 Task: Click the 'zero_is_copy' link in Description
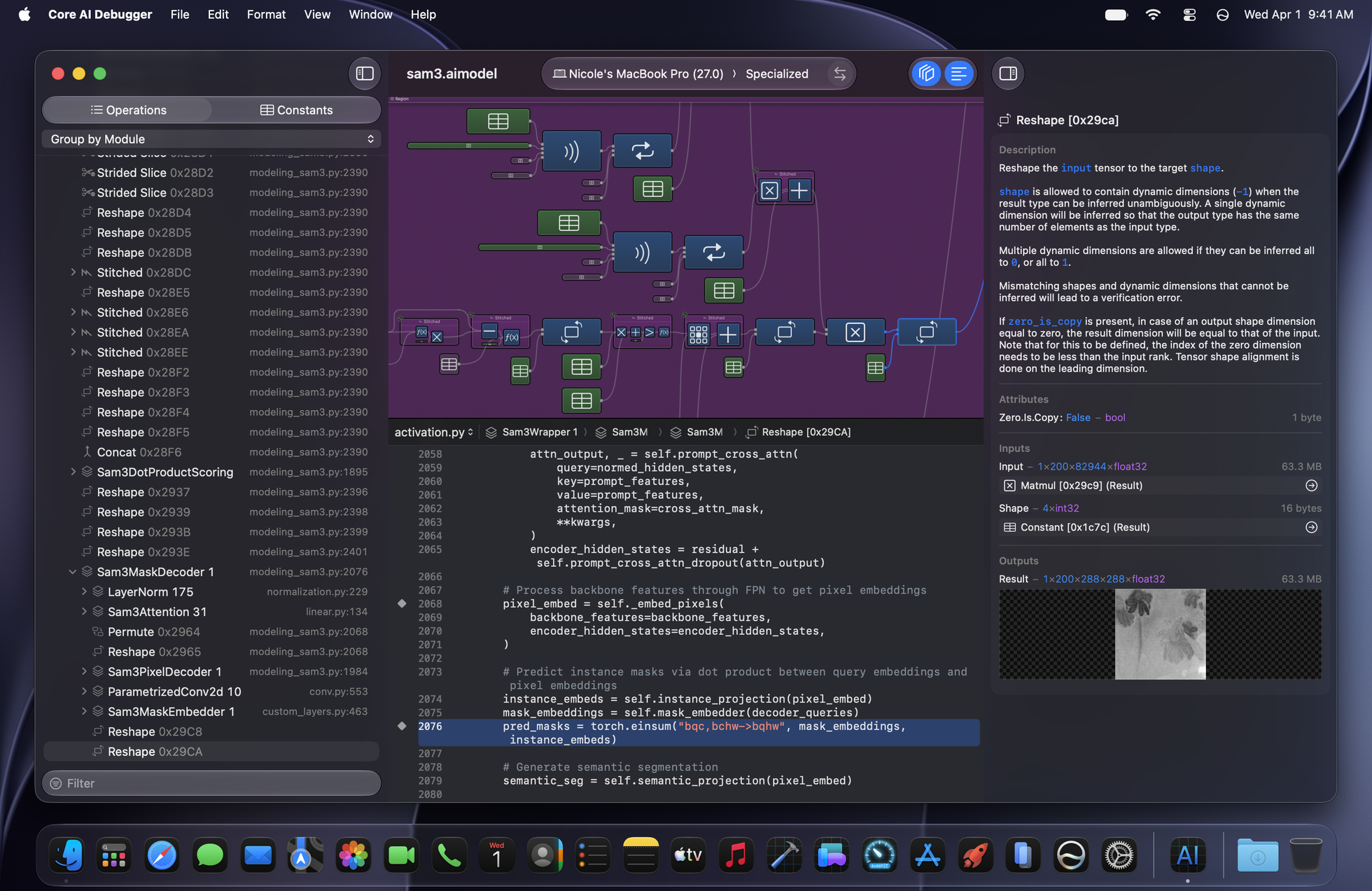pos(1044,321)
